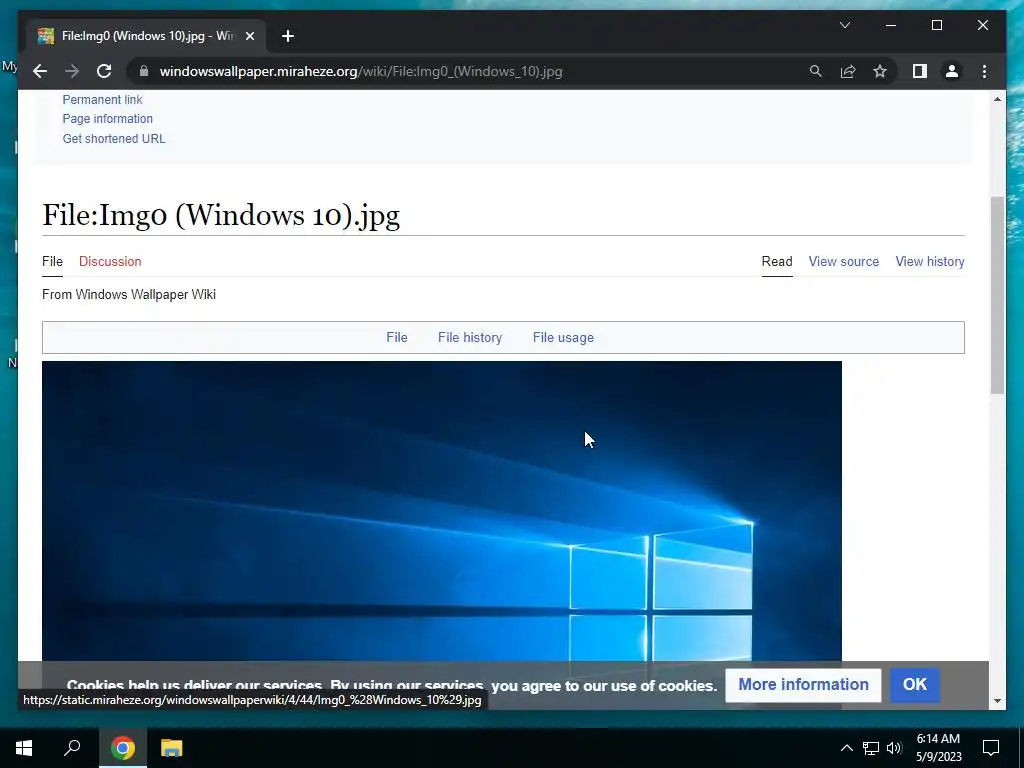Select the Read view tab
1024x768 pixels.
tap(777, 261)
